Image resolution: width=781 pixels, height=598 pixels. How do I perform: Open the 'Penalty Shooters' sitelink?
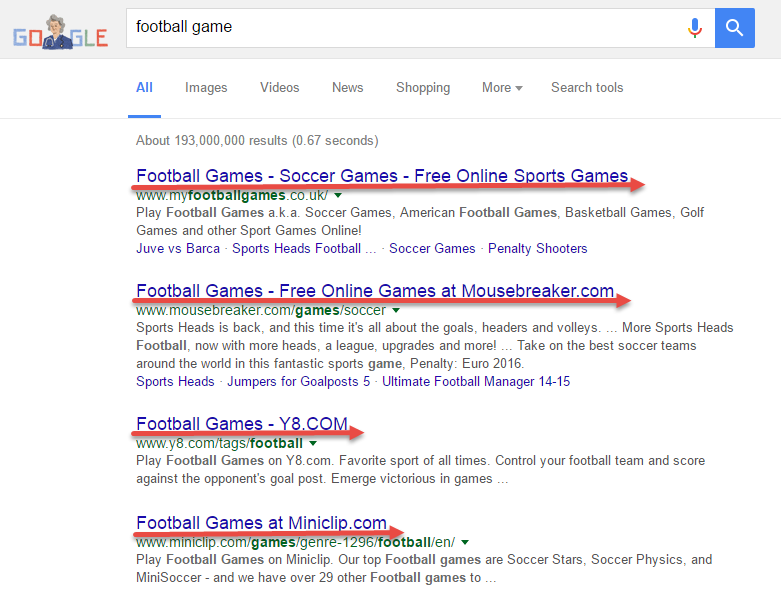click(537, 248)
